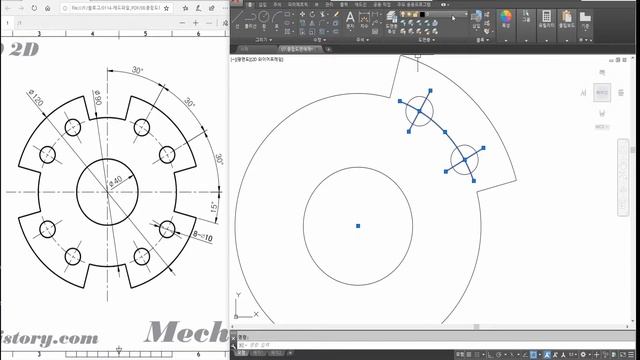Viewport: 640px width, 360px height.
Task: Expand the Annotation panel title dropdown
Action: (x=362, y=40)
